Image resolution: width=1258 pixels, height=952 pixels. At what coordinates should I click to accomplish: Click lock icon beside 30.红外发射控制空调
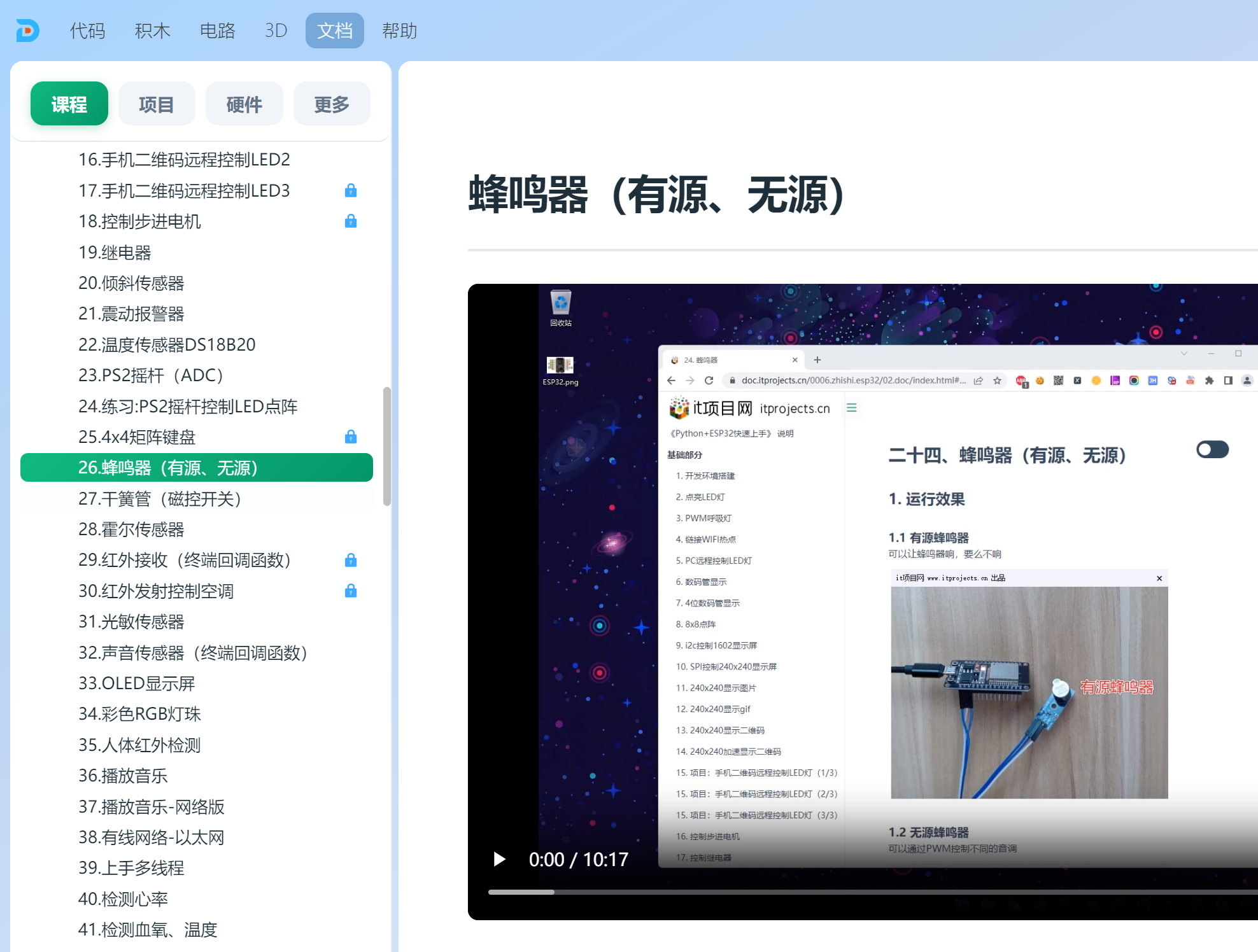click(x=351, y=591)
